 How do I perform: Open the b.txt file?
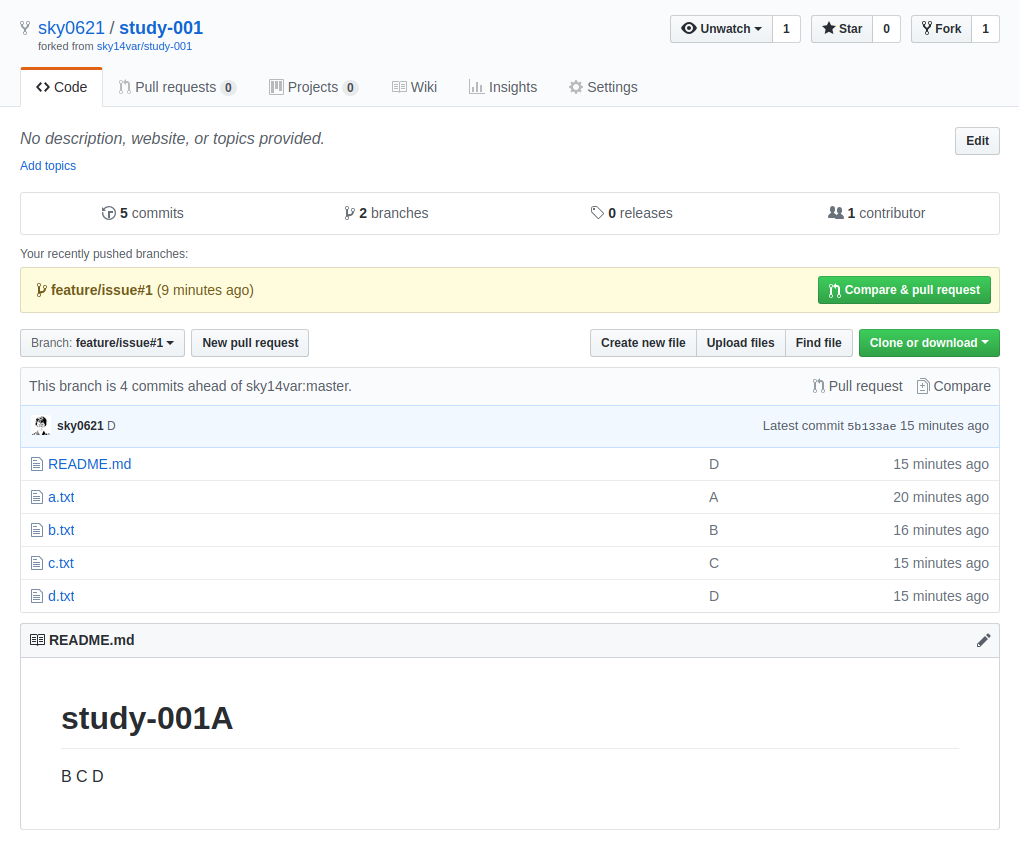pyautogui.click(x=61, y=530)
